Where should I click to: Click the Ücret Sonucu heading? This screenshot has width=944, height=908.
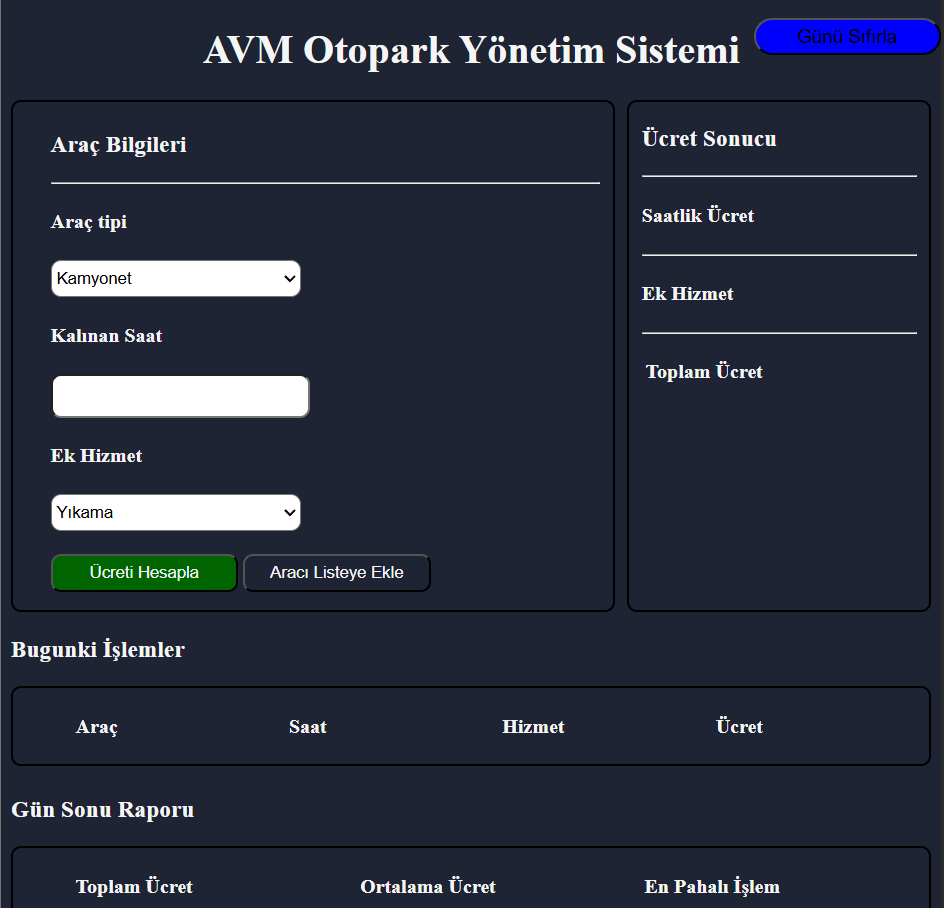pyautogui.click(x=709, y=138)
